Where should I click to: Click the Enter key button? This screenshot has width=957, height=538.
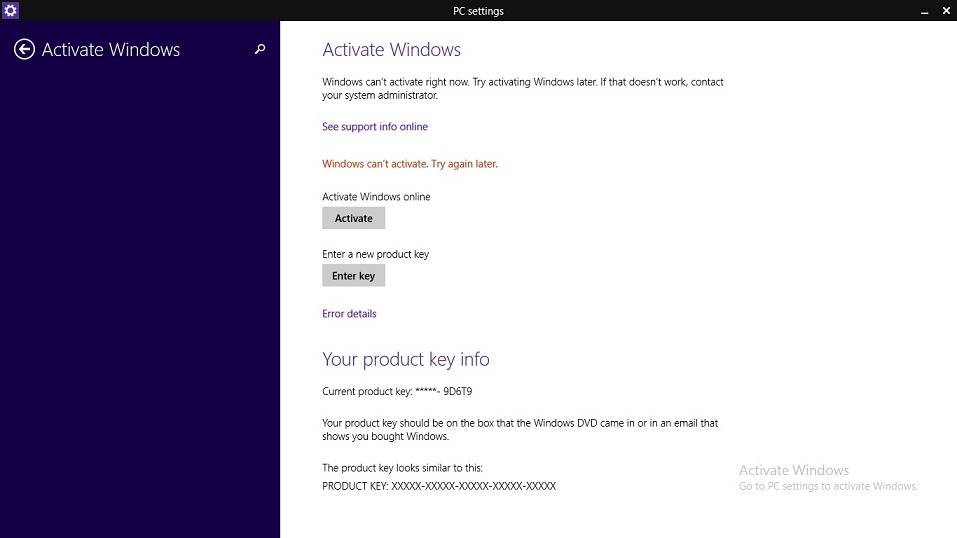pyautogui.click(x=353, y=275)
